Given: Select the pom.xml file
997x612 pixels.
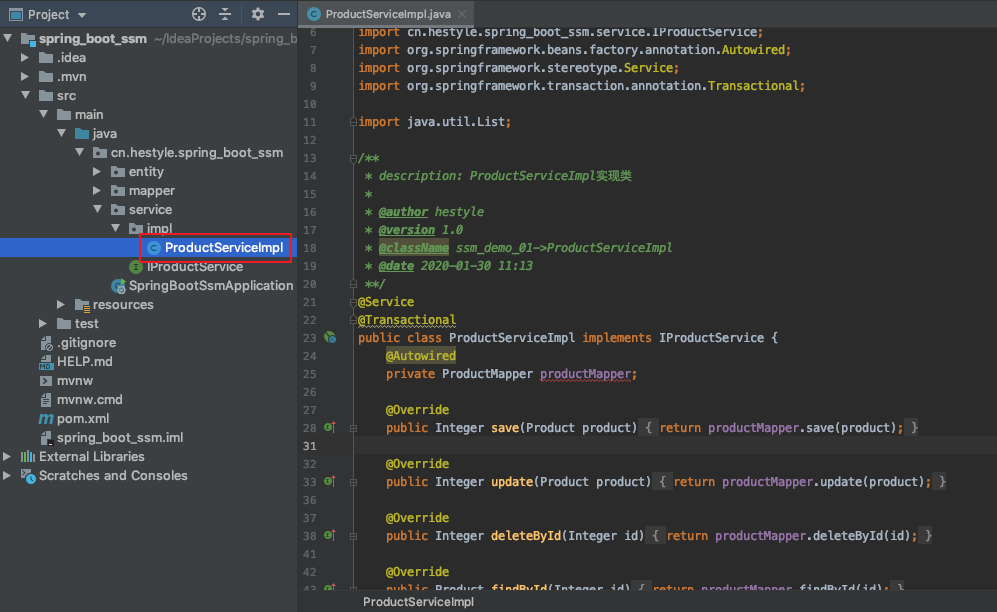Looking at the screenshot, I should (83, 419).
